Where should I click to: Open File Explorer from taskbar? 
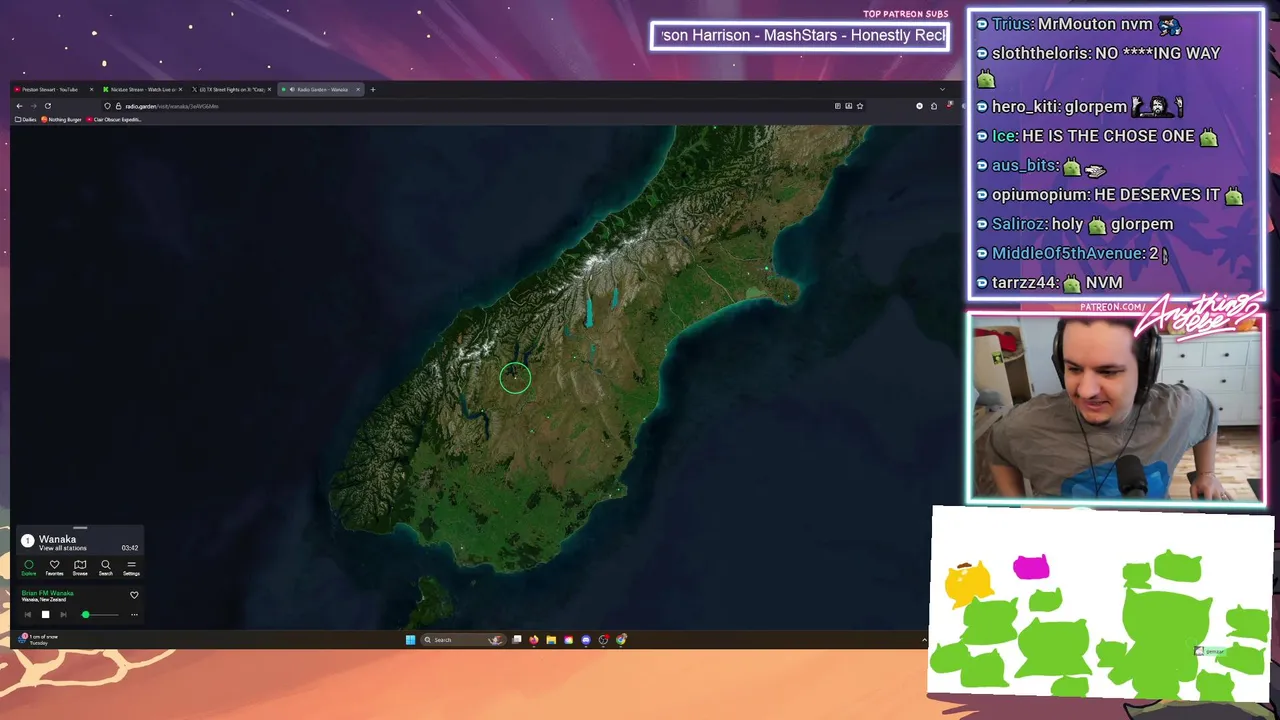551,640
